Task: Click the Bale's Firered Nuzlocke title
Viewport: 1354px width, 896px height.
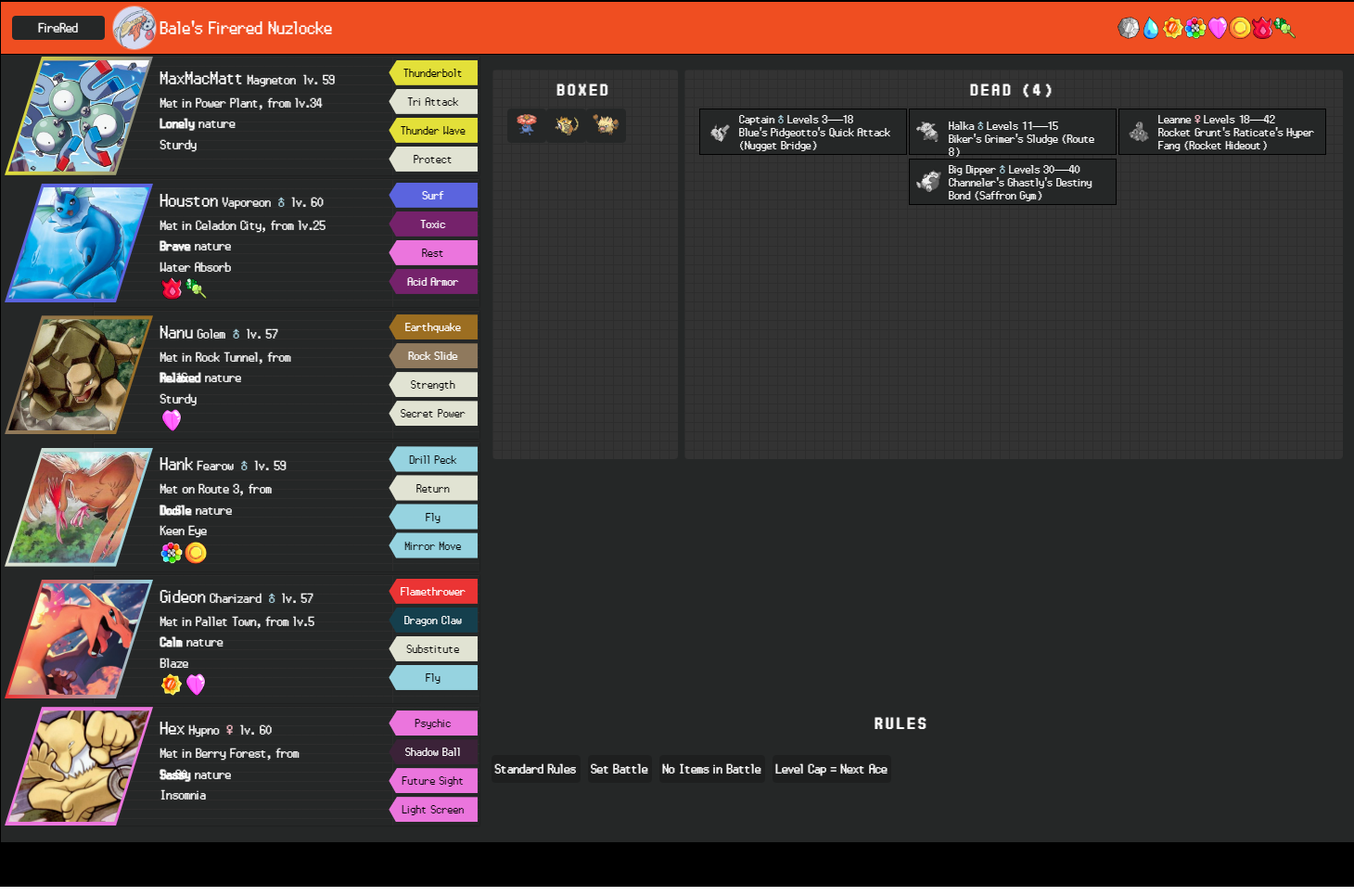Action: click(x=246, y=28)
